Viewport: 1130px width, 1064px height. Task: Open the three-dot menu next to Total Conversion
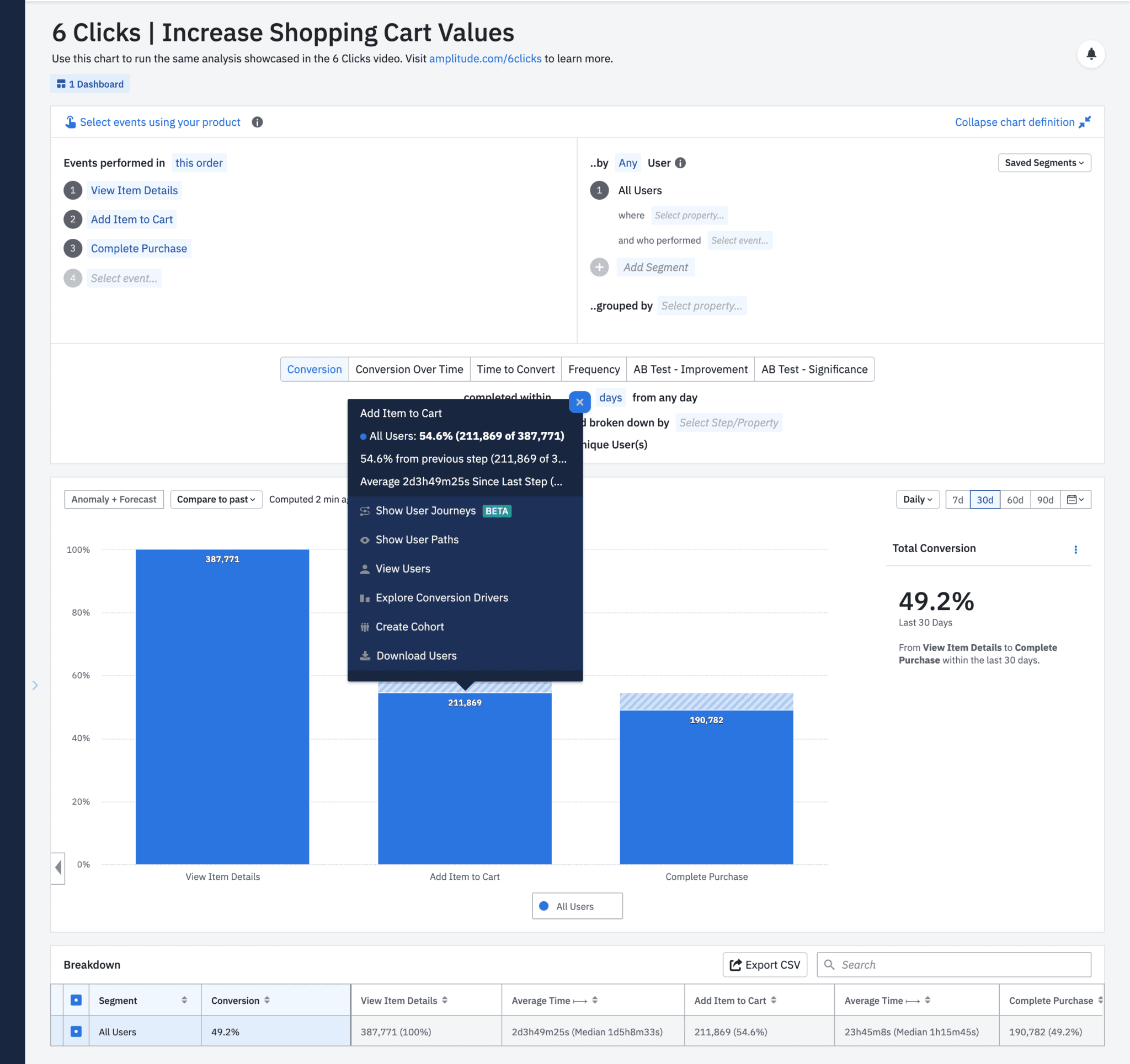pos(1076,549)
